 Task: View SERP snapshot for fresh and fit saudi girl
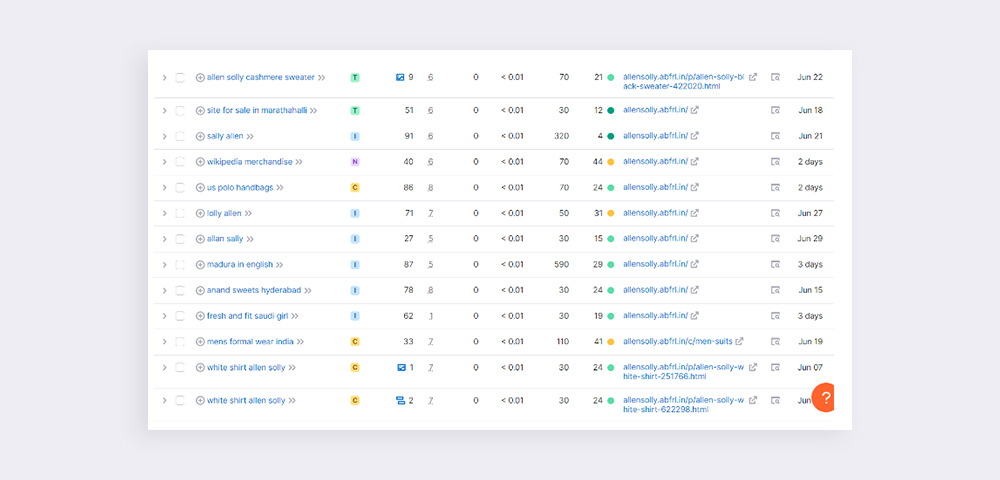pos(776,316)
